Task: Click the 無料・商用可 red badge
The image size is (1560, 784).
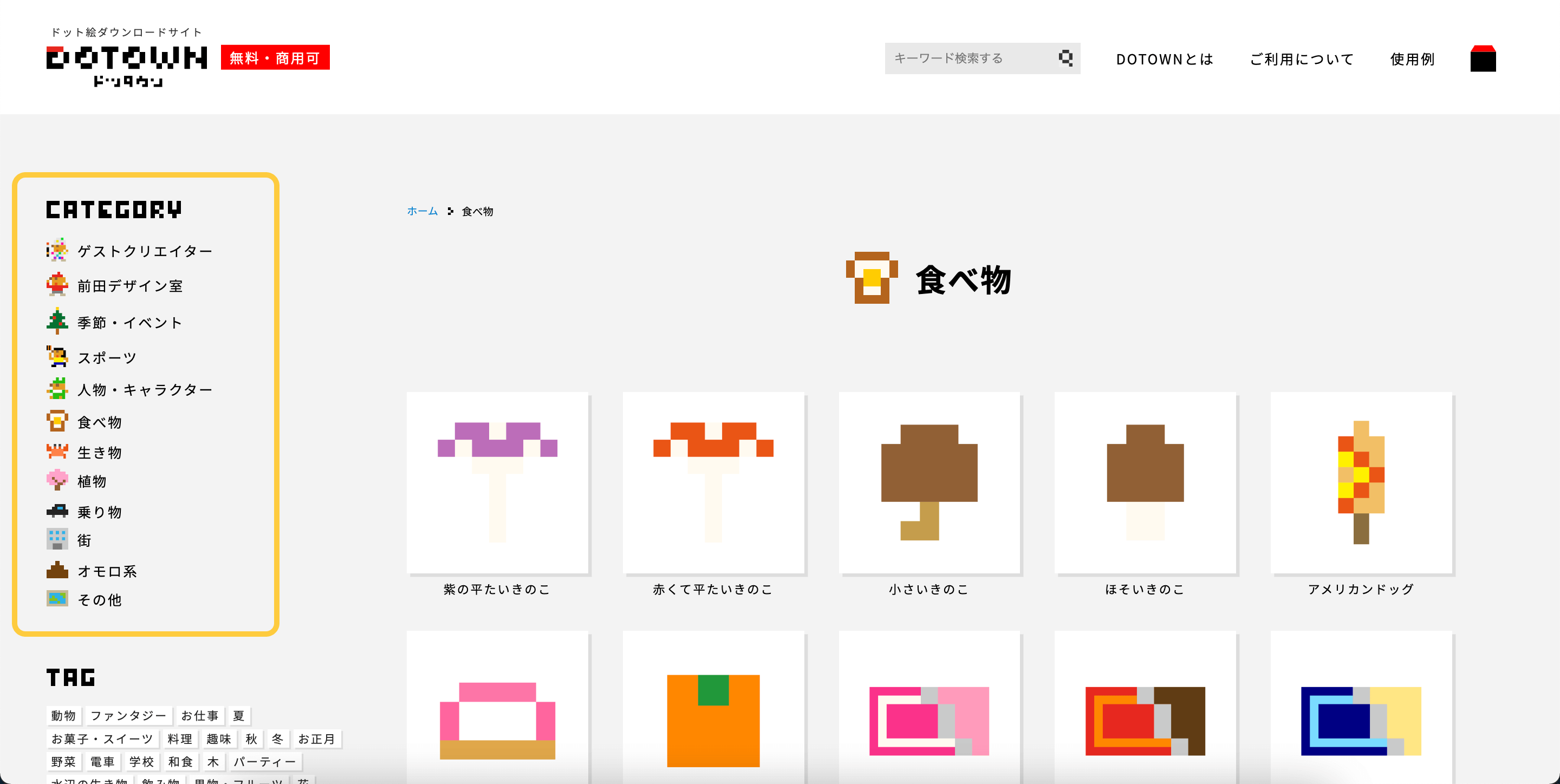Action: (275, 57)
